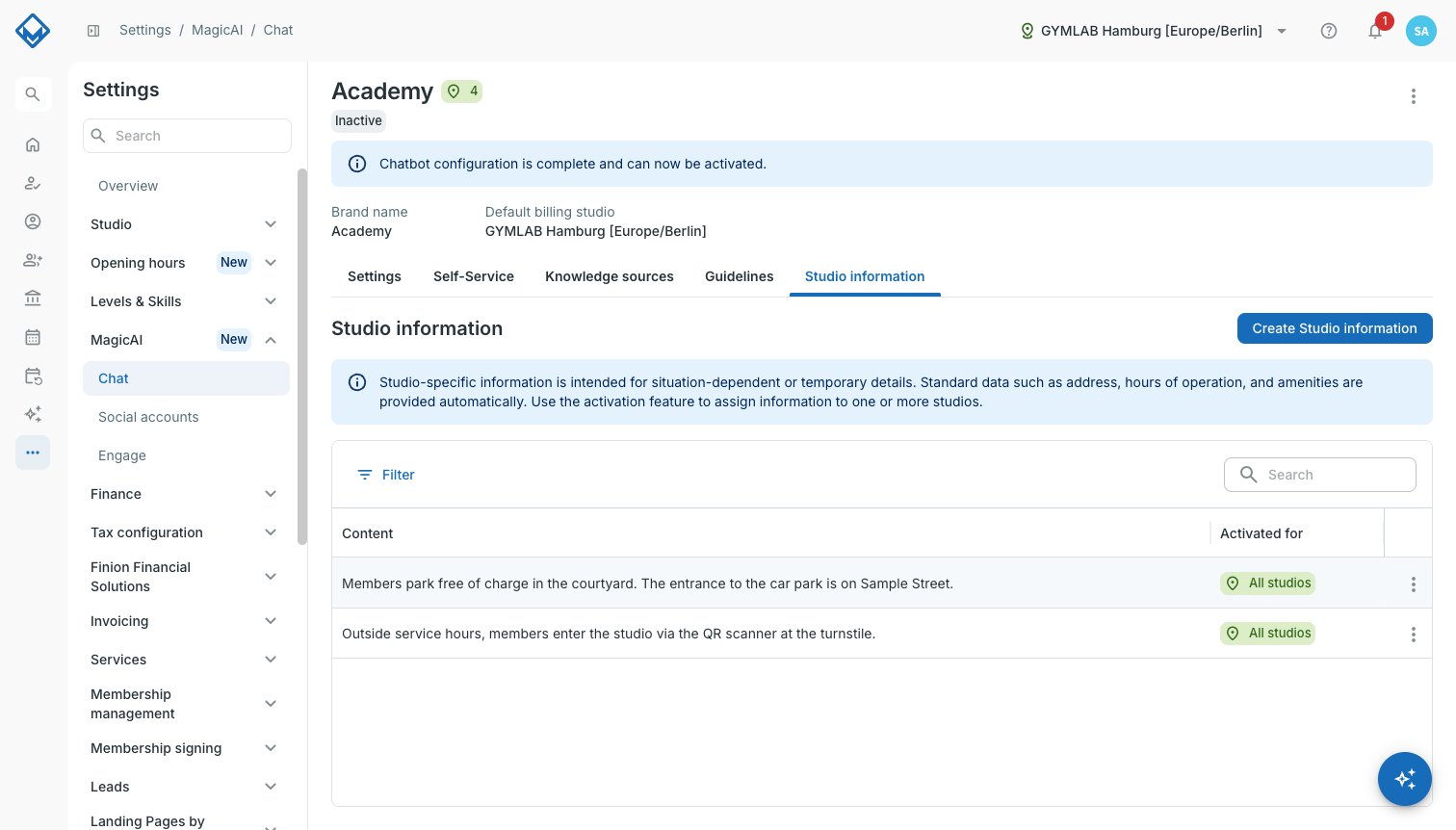This screenshot has height=830, width=1456.
Task: Focus the studio information table search field
Action: point(1320,475)
